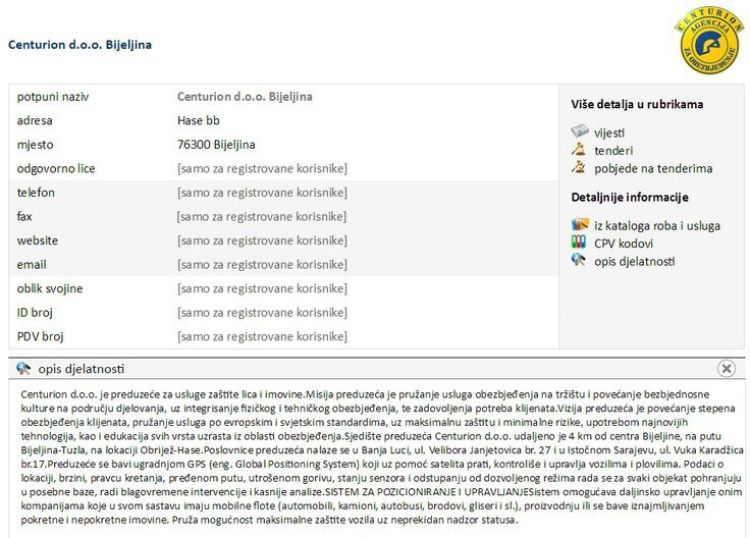Open pobjede na tenderima link

click(x=653, y=168)
